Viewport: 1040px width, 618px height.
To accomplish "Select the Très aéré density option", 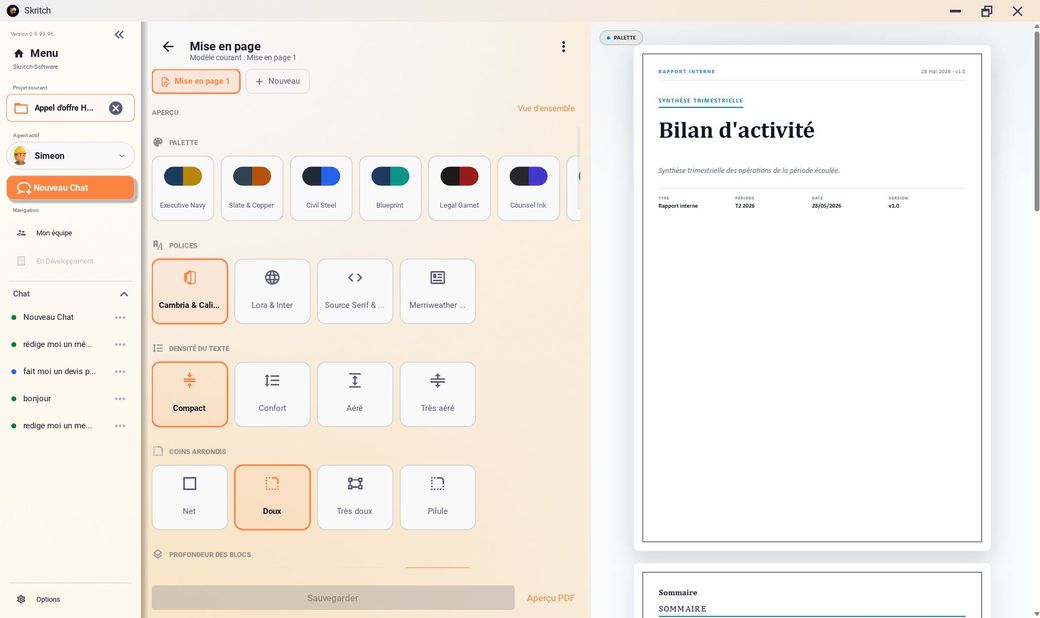I will (438, 394).
